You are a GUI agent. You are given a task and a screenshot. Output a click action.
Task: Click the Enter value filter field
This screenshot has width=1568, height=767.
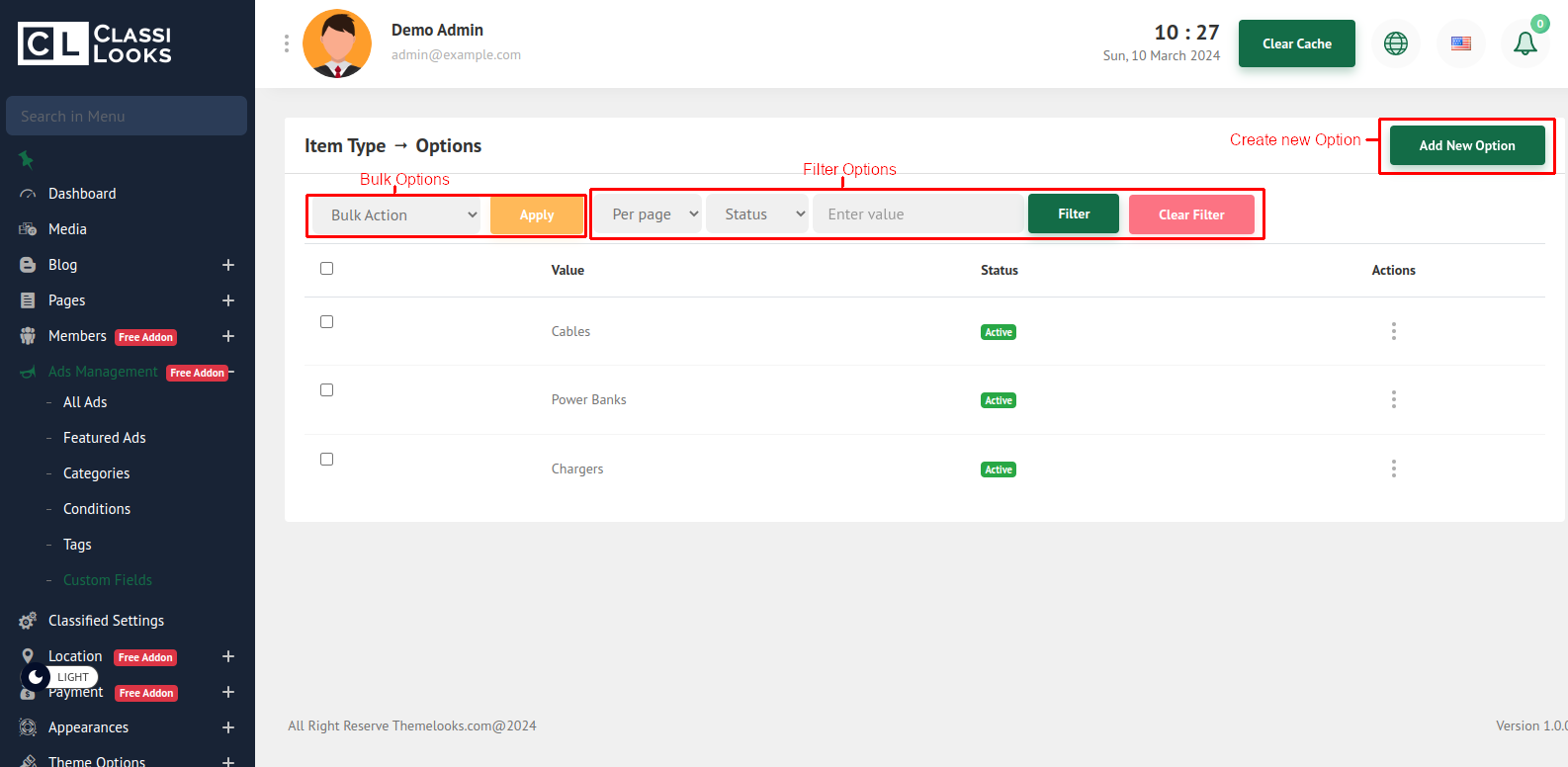(x=917, y=214)
